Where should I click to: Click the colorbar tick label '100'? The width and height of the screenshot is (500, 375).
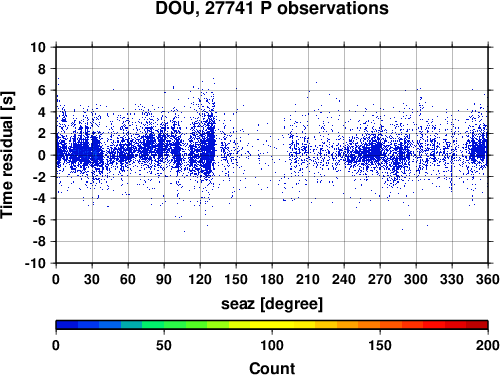(272, 345)
